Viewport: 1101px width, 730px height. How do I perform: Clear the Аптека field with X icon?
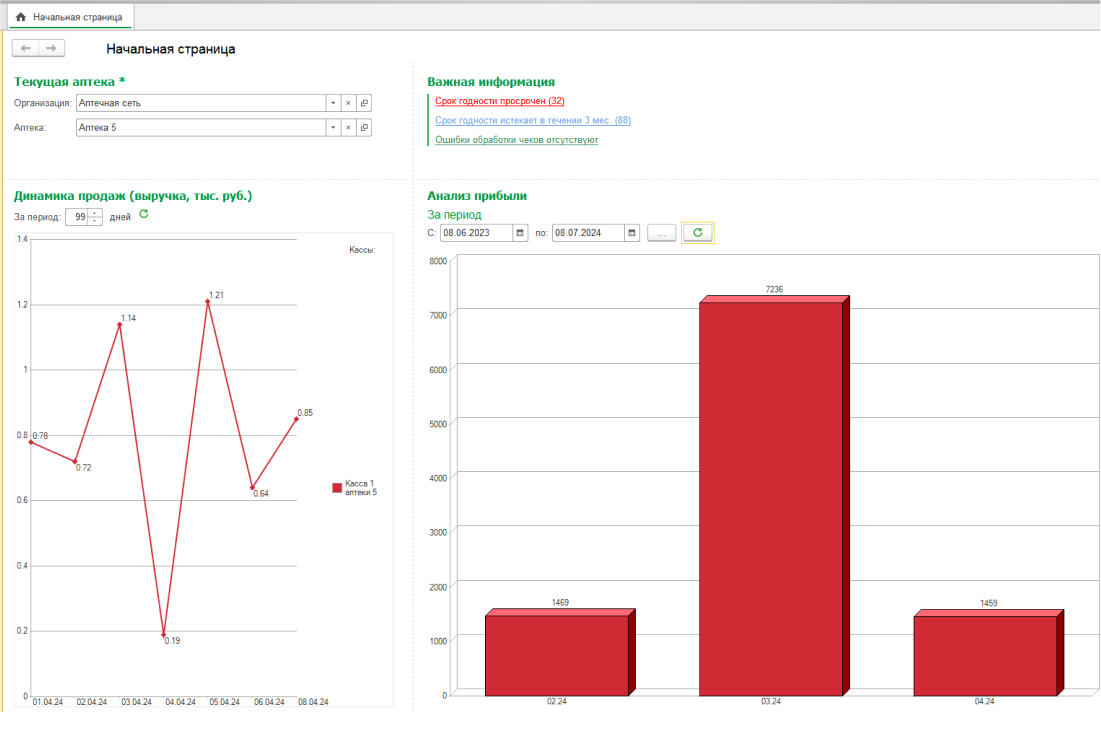348,128
